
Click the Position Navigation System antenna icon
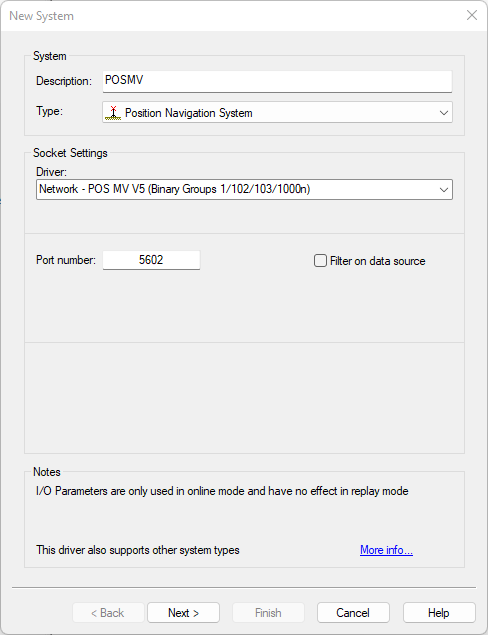(x=113, y=113)
